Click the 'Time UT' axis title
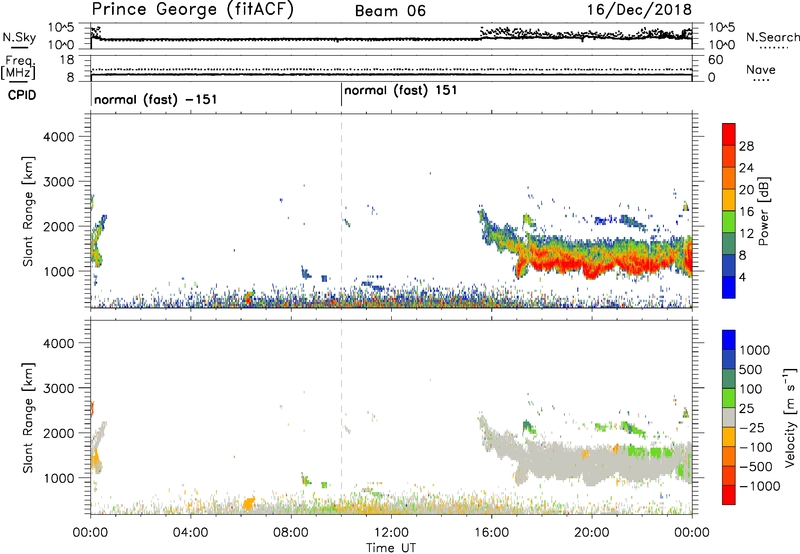This screenshot has height=554, width=800. tap(391, 547)
